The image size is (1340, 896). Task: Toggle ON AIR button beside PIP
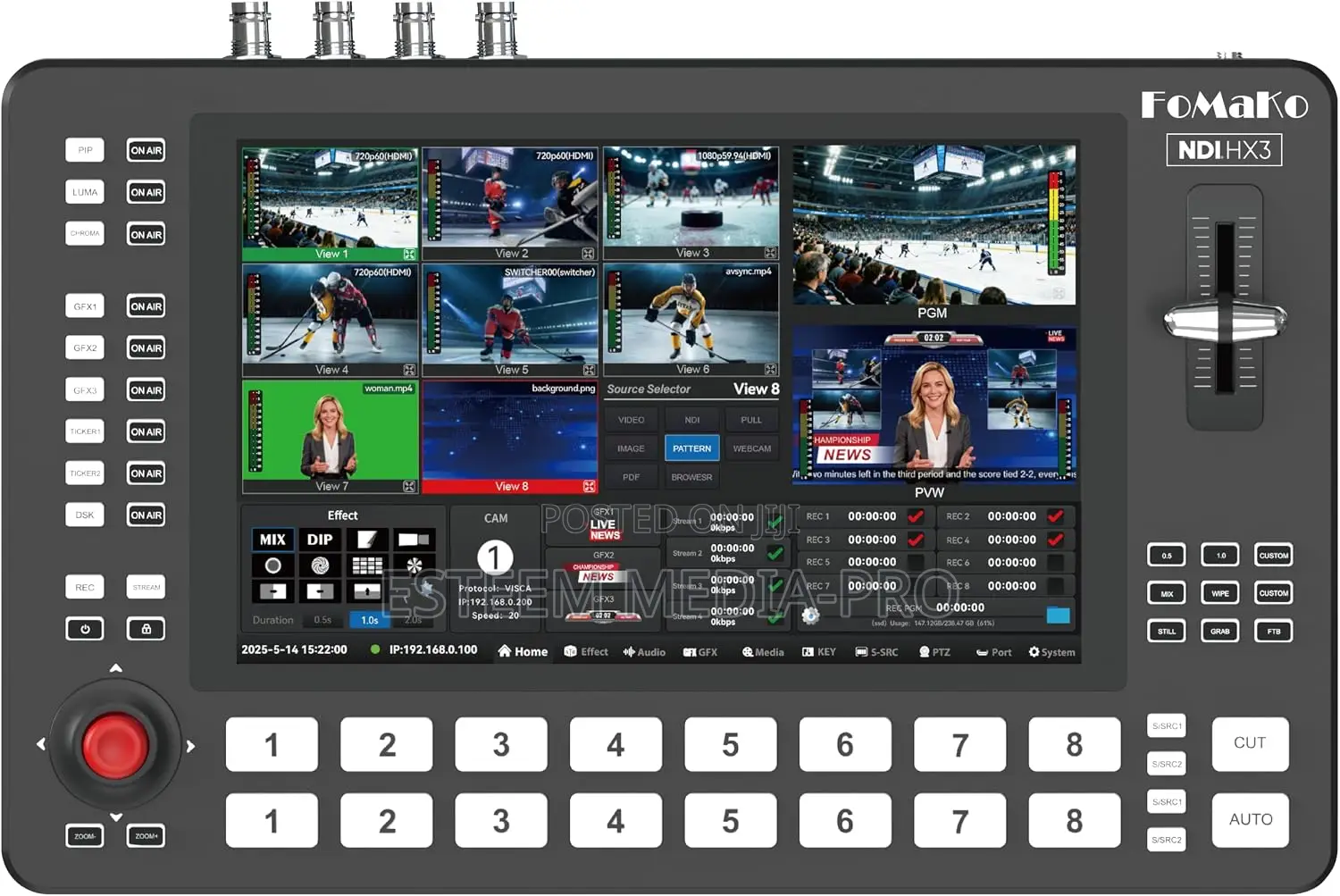[x=146, y=150]
